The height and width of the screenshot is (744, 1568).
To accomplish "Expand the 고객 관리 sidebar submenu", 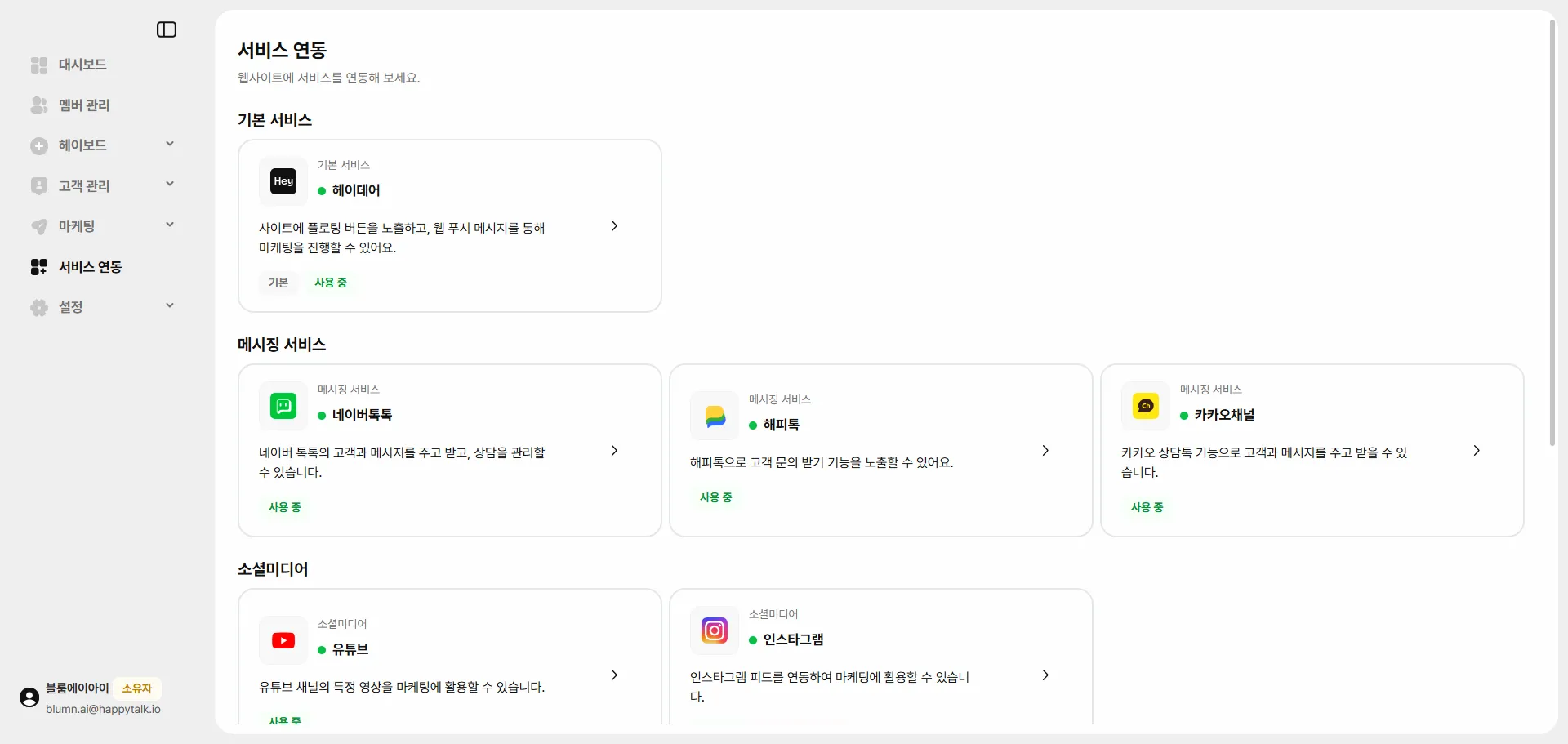I will click(x=170, y=185).
